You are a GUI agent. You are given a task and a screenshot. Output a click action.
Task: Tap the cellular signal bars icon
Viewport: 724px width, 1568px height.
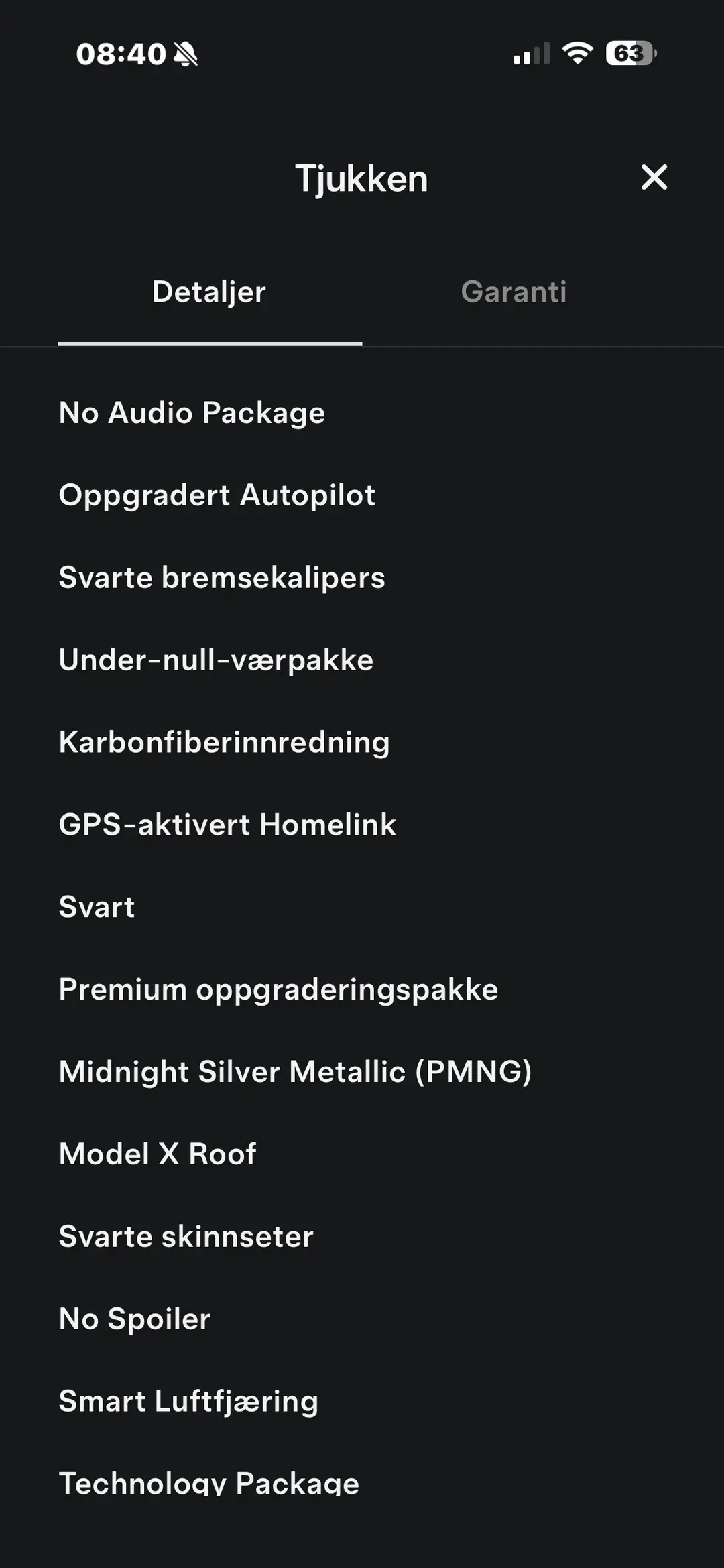tap(532, 54)
